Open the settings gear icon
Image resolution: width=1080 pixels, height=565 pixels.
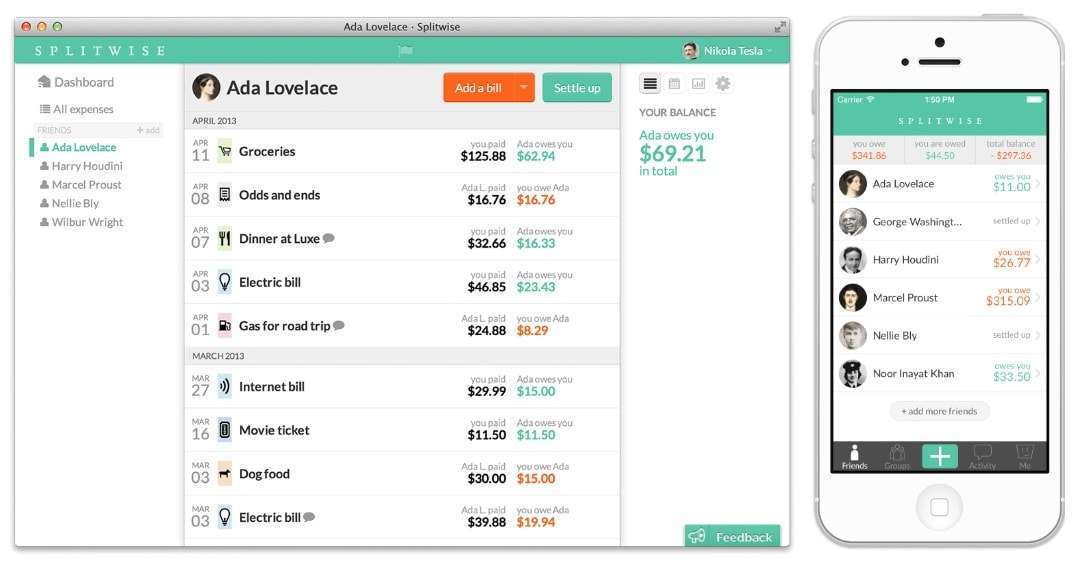(722, 84)
